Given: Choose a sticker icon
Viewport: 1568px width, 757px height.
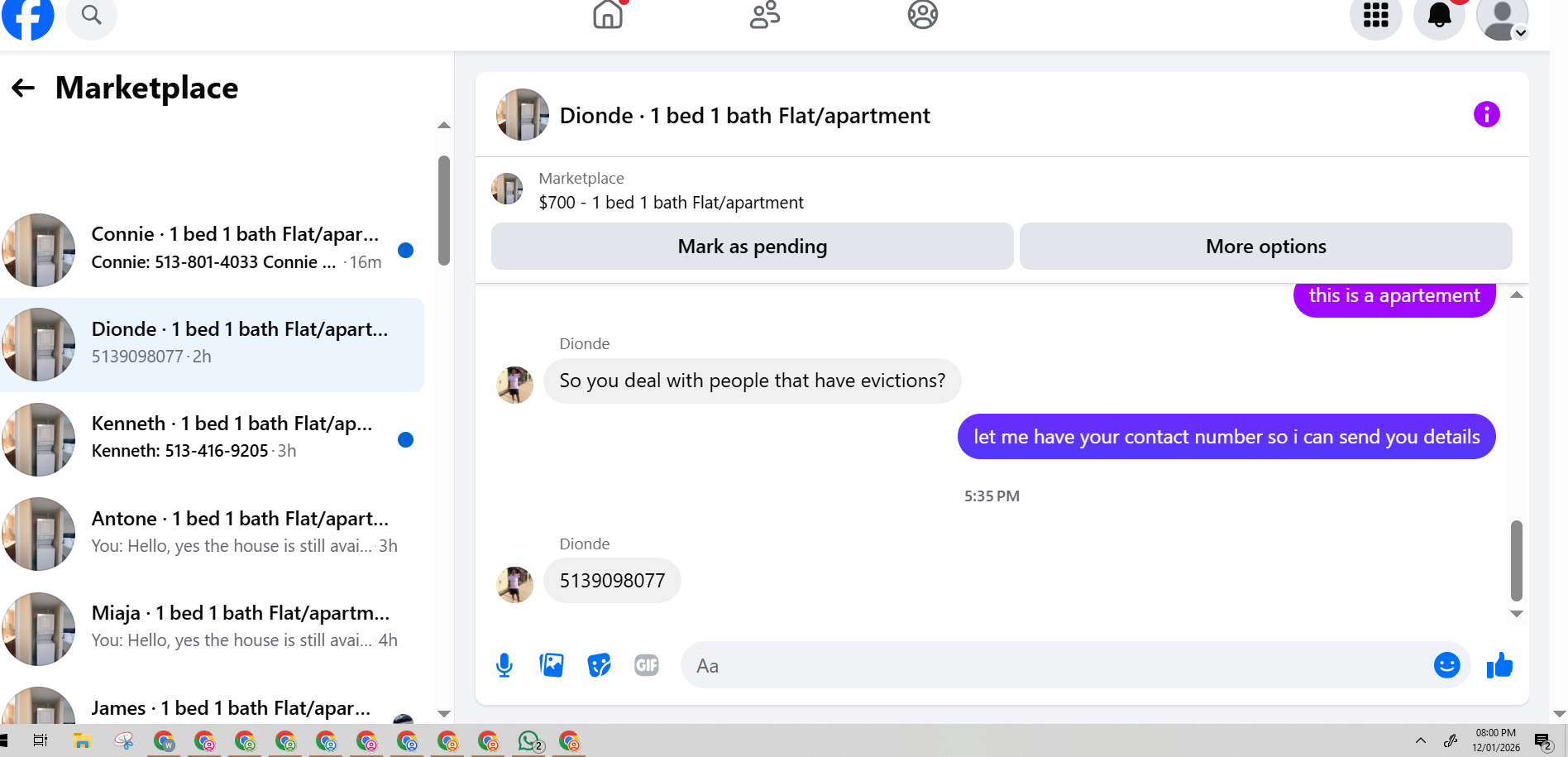Looking at the screenshot, I should 599,665.
